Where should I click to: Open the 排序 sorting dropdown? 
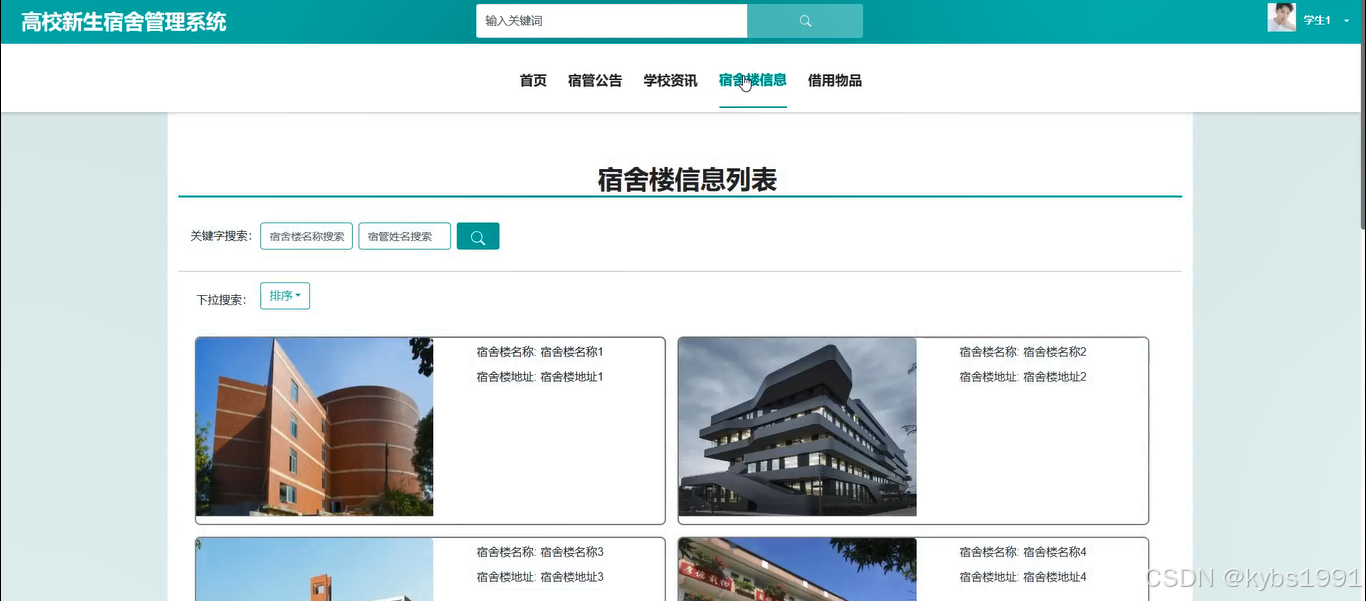[285, 296]
